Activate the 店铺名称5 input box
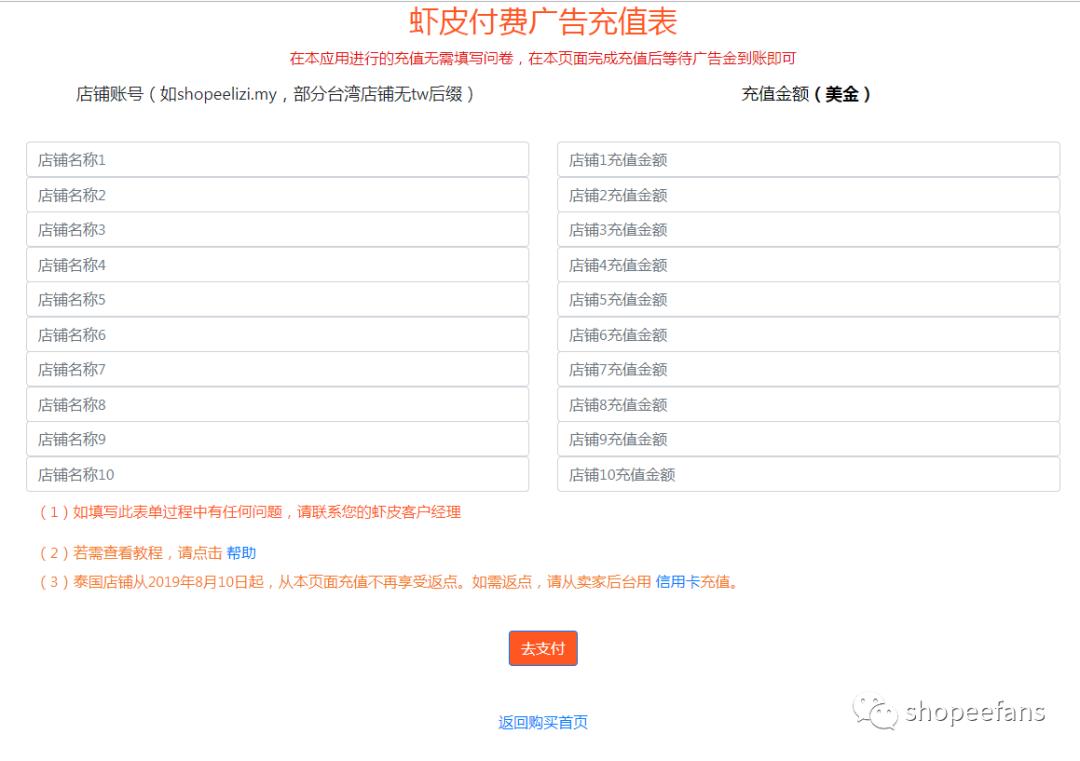1080x761 pixels. tap(278, 300)
